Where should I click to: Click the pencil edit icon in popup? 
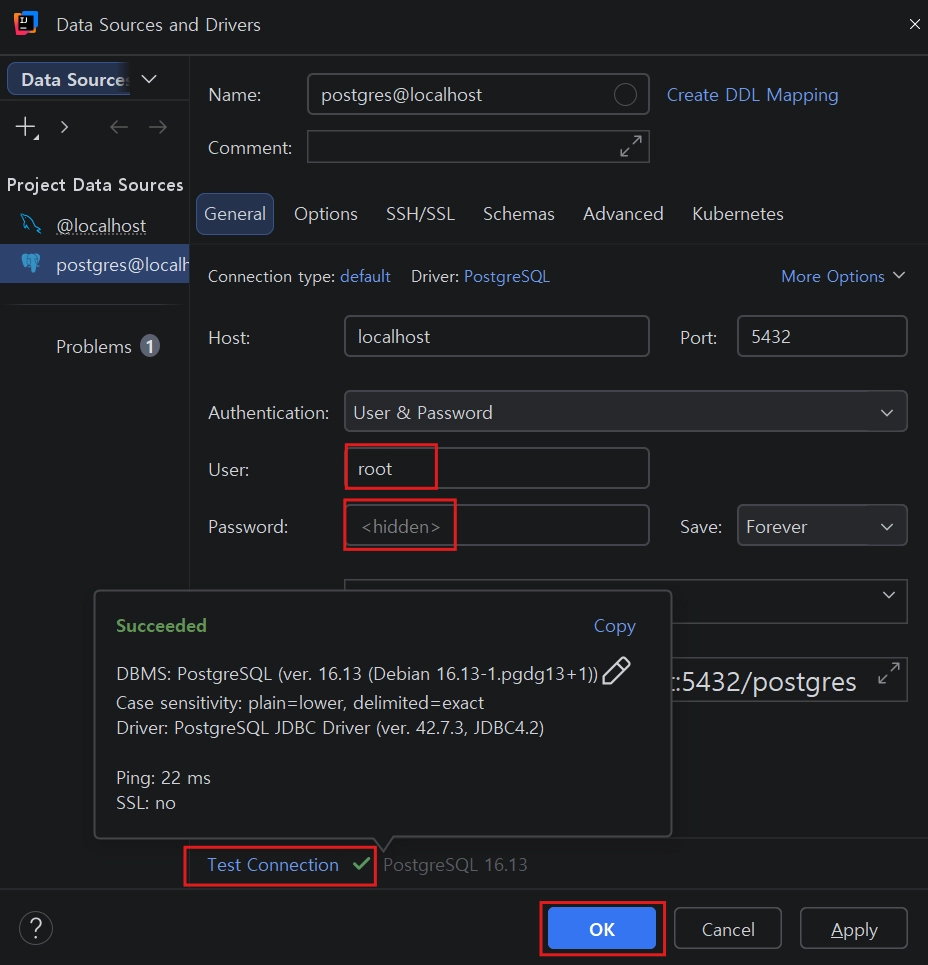[x=616, y=671]
